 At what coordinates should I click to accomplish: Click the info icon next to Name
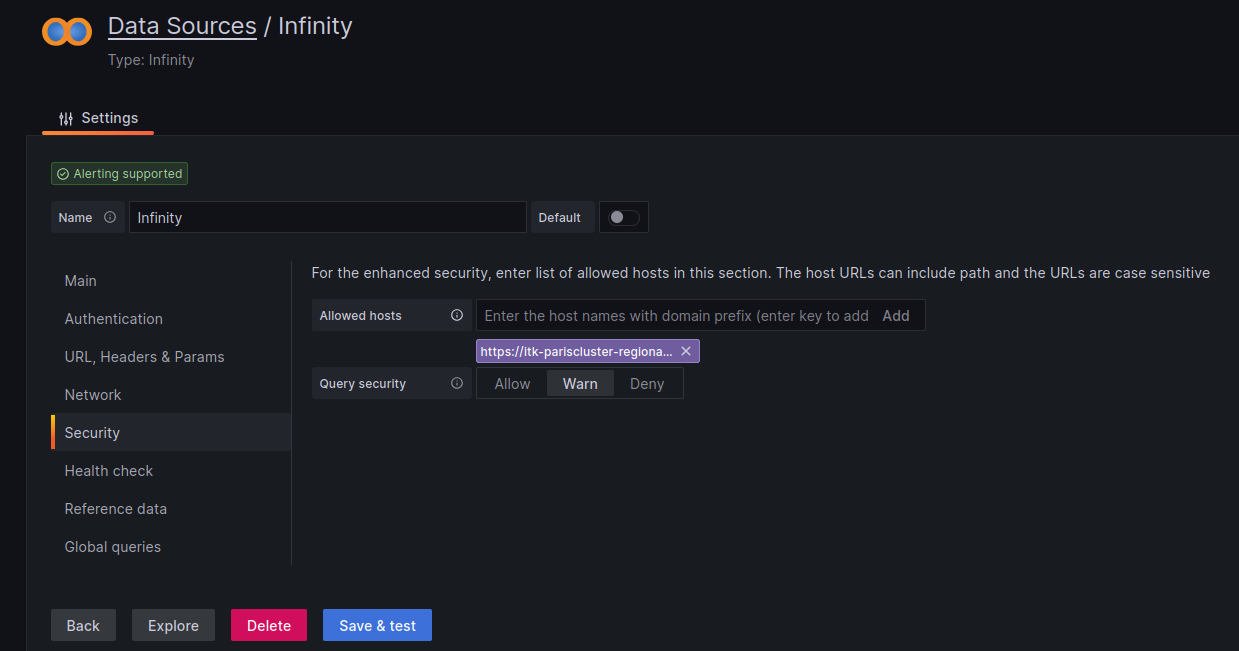click(110, 217)
